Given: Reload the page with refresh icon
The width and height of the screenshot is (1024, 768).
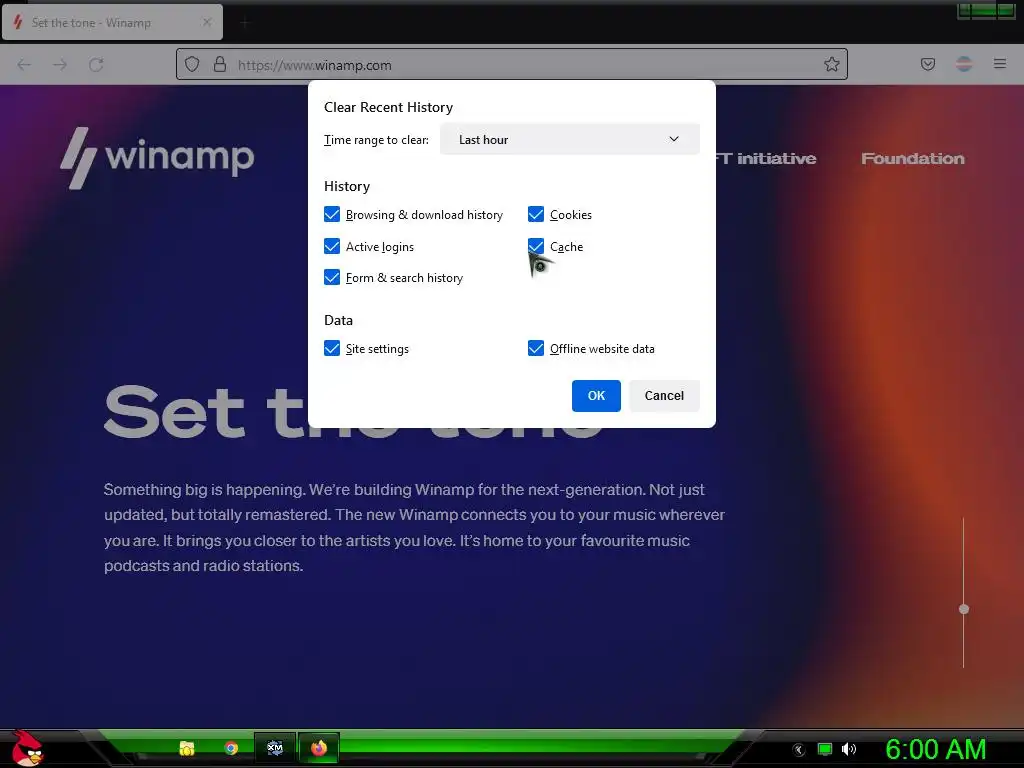Looking at the screenshot, I should pyautogui.click(x=96, y=65).
